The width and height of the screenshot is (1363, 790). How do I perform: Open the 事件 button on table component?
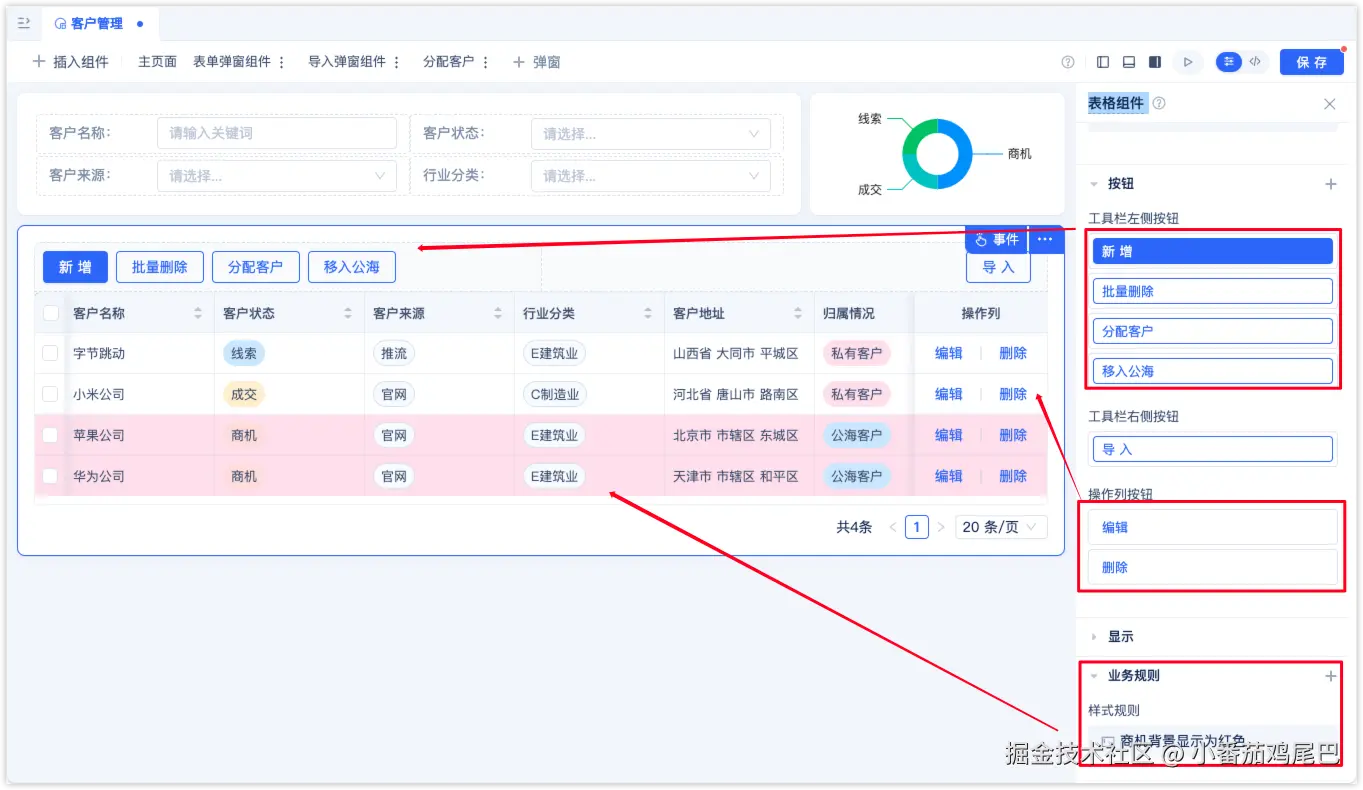997,240
